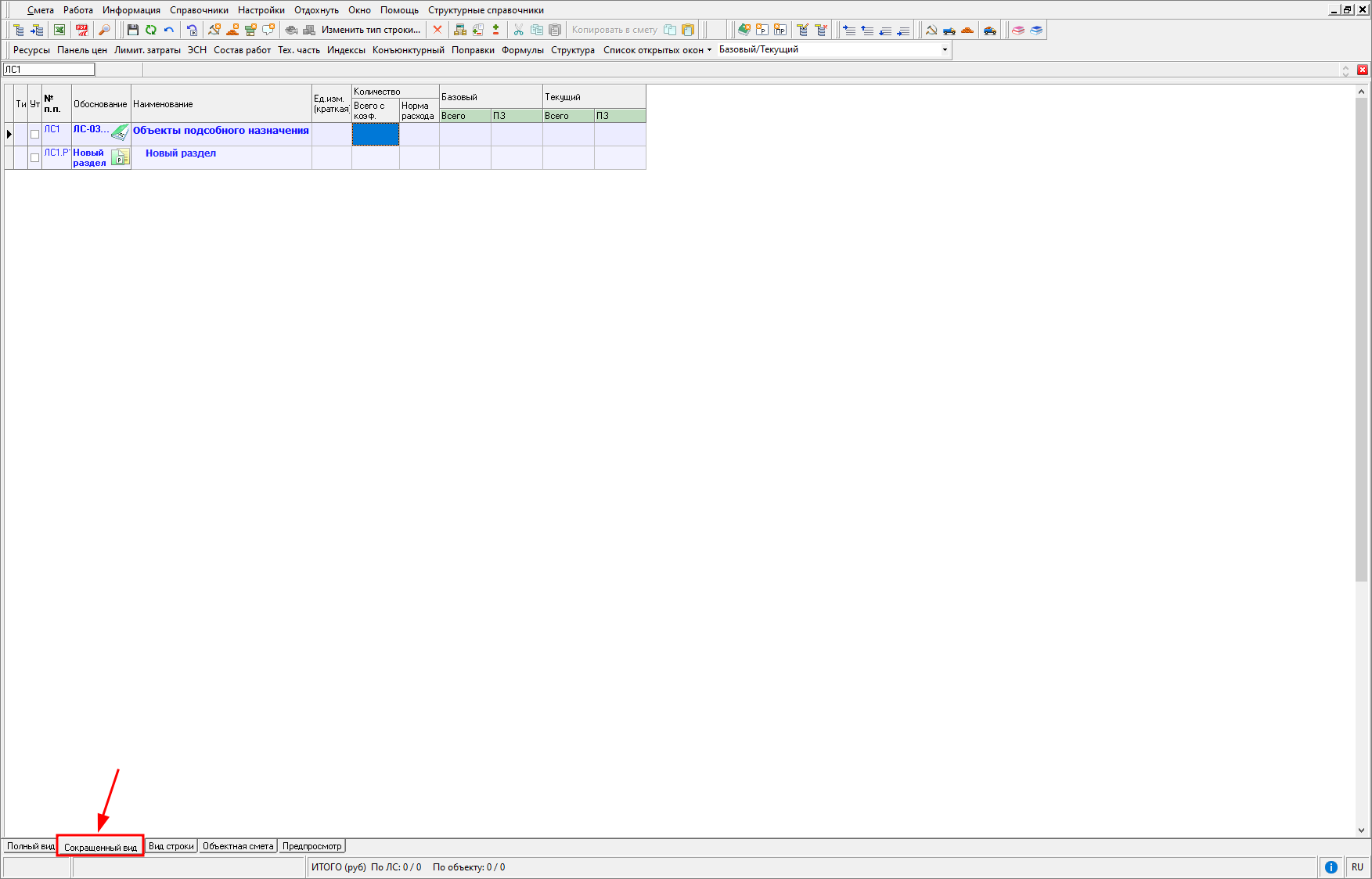Switch to the Объектная смета tab
This screenshot has height=879, width=1372.
pyautogui.click(x=238, y=846)
